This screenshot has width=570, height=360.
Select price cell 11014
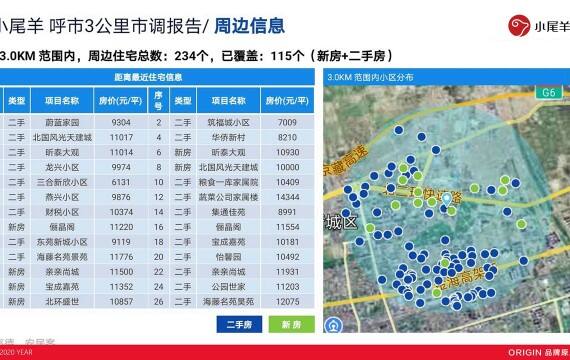tap(121, 152)
